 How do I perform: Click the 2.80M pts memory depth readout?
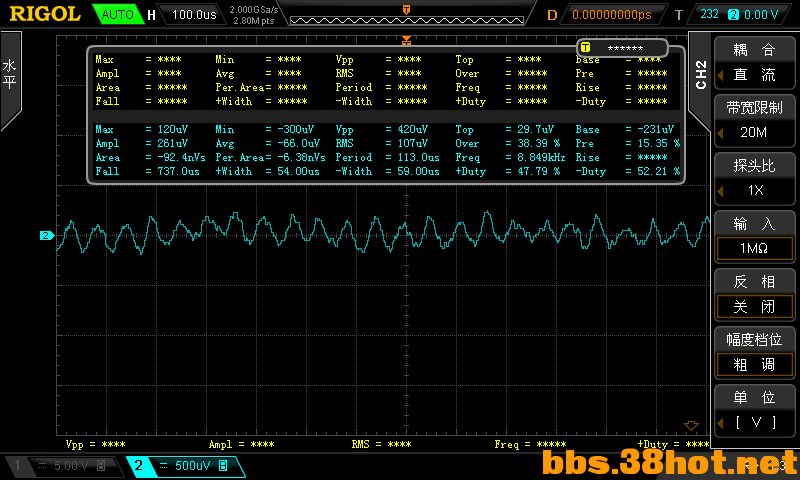(254, 21)
